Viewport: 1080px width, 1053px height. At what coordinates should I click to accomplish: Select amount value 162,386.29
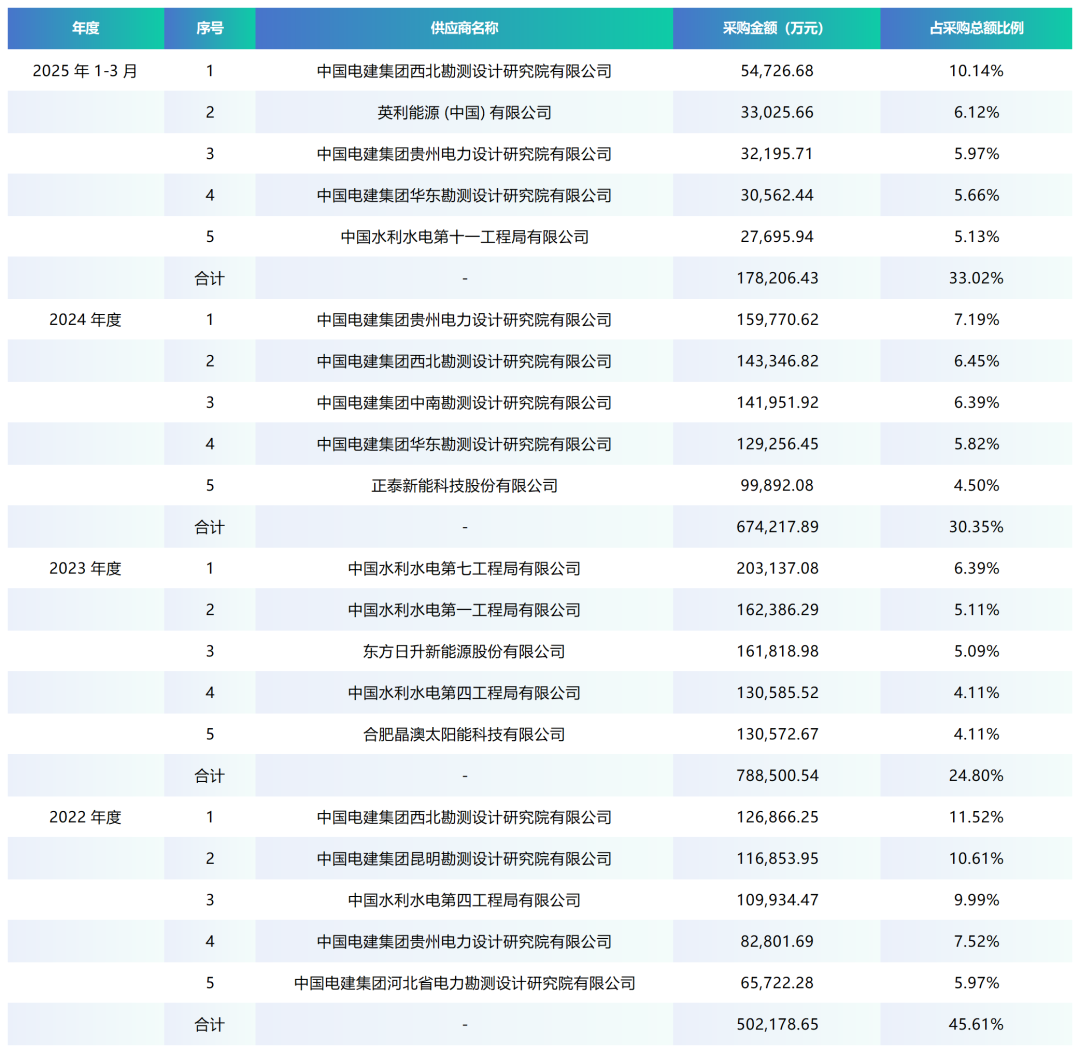[x=777, y=609]
